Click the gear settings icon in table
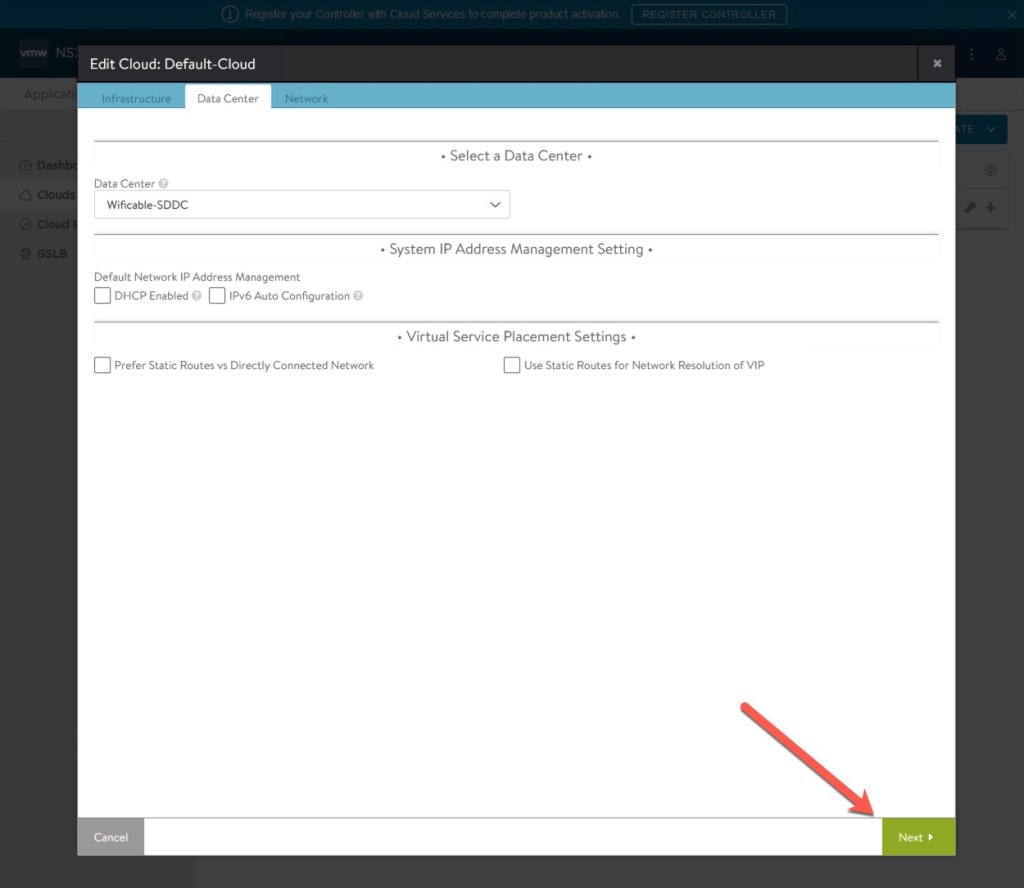The height and width of the screenshot is (888, 1024). click(x=990, y=170)
